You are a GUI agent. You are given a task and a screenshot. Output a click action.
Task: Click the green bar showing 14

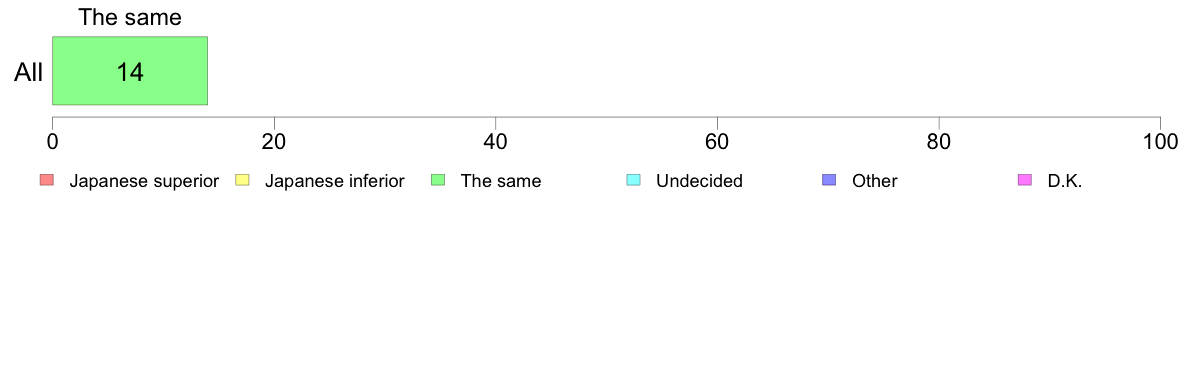click(x=130, y=70)
